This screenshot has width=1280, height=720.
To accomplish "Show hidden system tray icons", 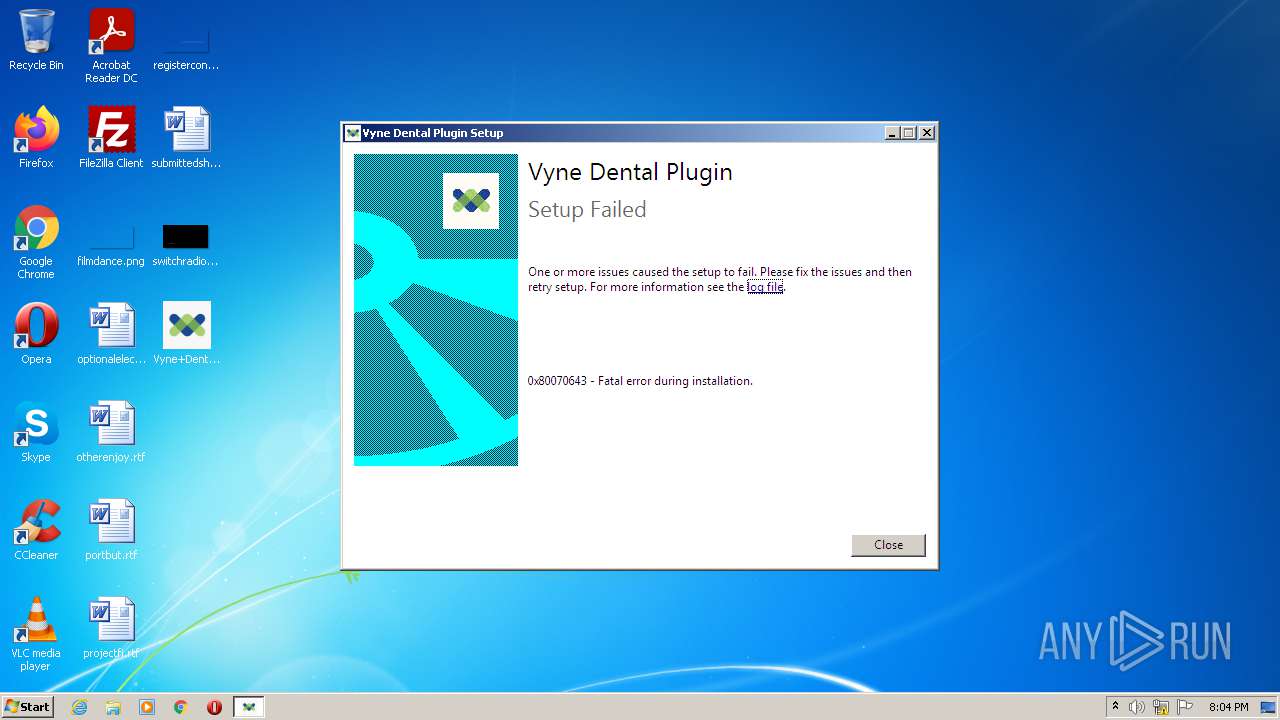I will pyautogui.click(x=1115, y=707).
